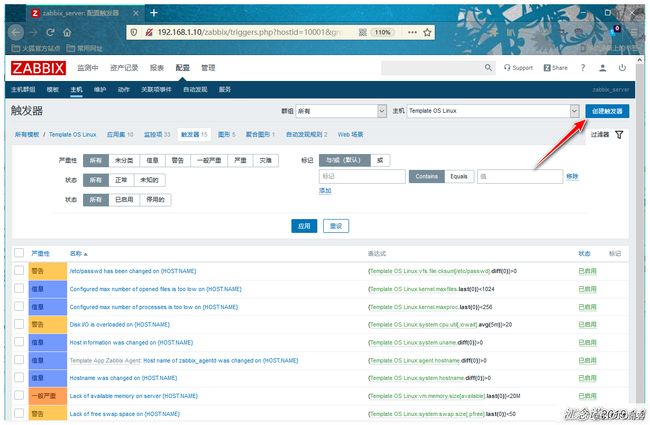Open the Support link
This screenshot has height=425, width=650.
(518, 68)
